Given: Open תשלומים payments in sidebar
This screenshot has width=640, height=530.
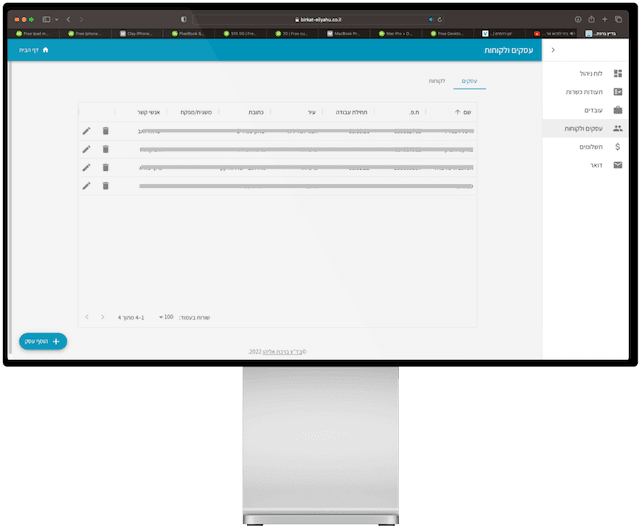Looking at the screenshot, I should [x=585, y=147].
